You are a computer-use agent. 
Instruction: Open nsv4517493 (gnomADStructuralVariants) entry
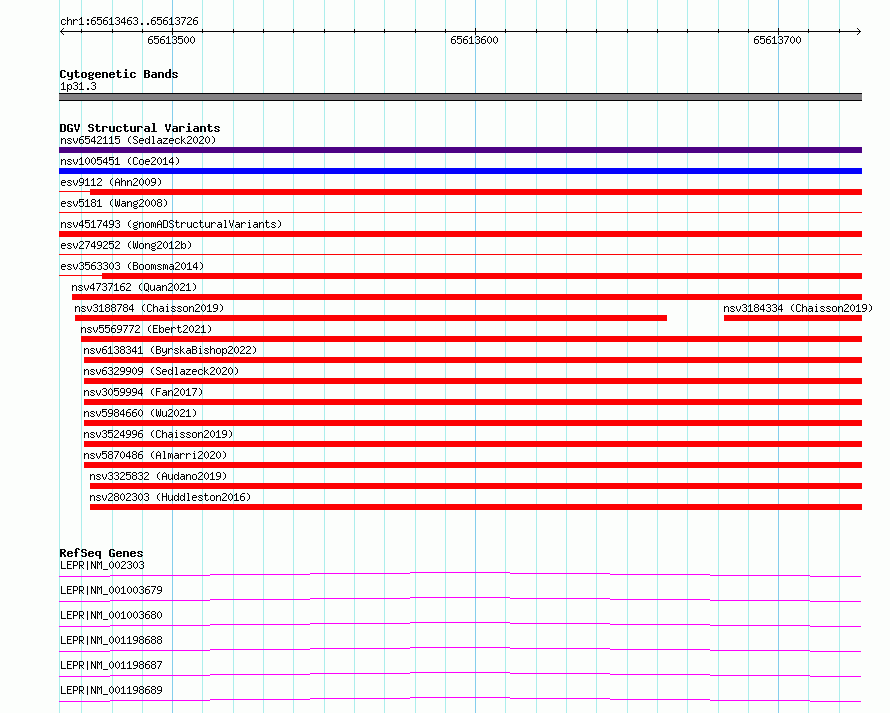[x=171, y=224]
